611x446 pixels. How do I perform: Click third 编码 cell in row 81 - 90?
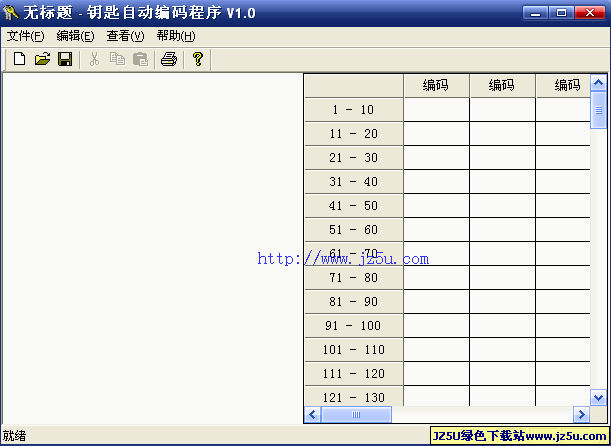(563, 301)
